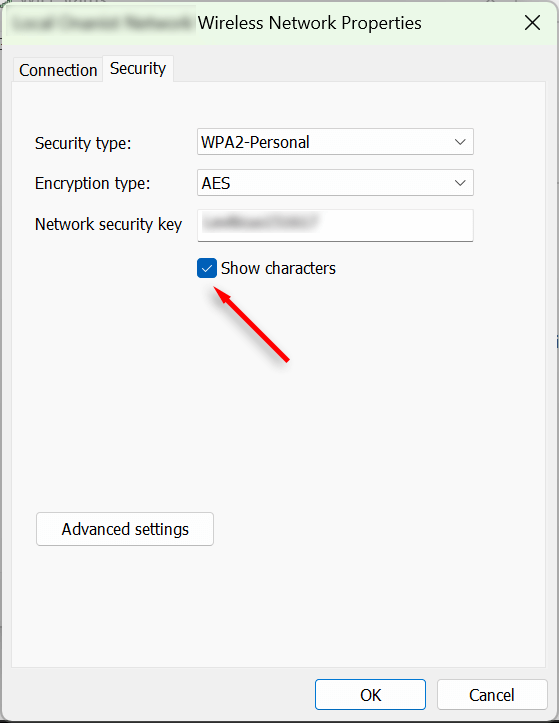Screen dimensions: 559x723
Task: Click the Encryption type: label
Action: [93, 184]
